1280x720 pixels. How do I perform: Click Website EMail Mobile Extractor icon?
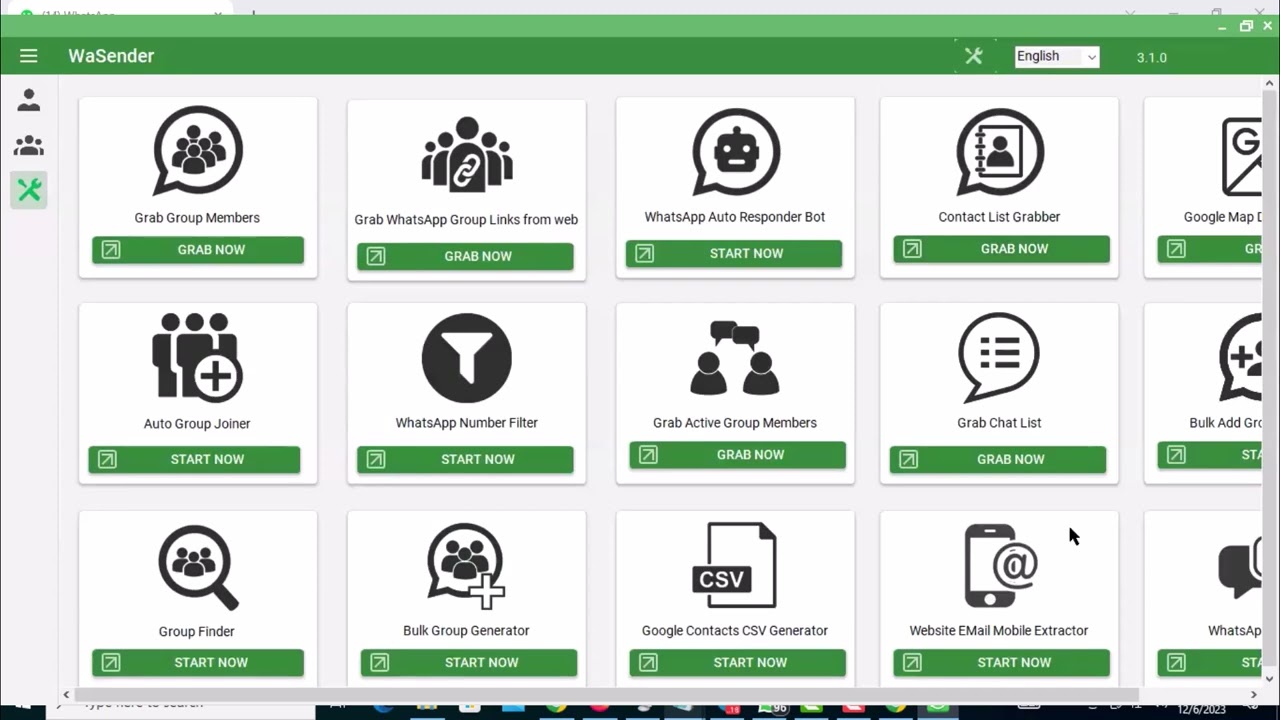point(1000,566)
